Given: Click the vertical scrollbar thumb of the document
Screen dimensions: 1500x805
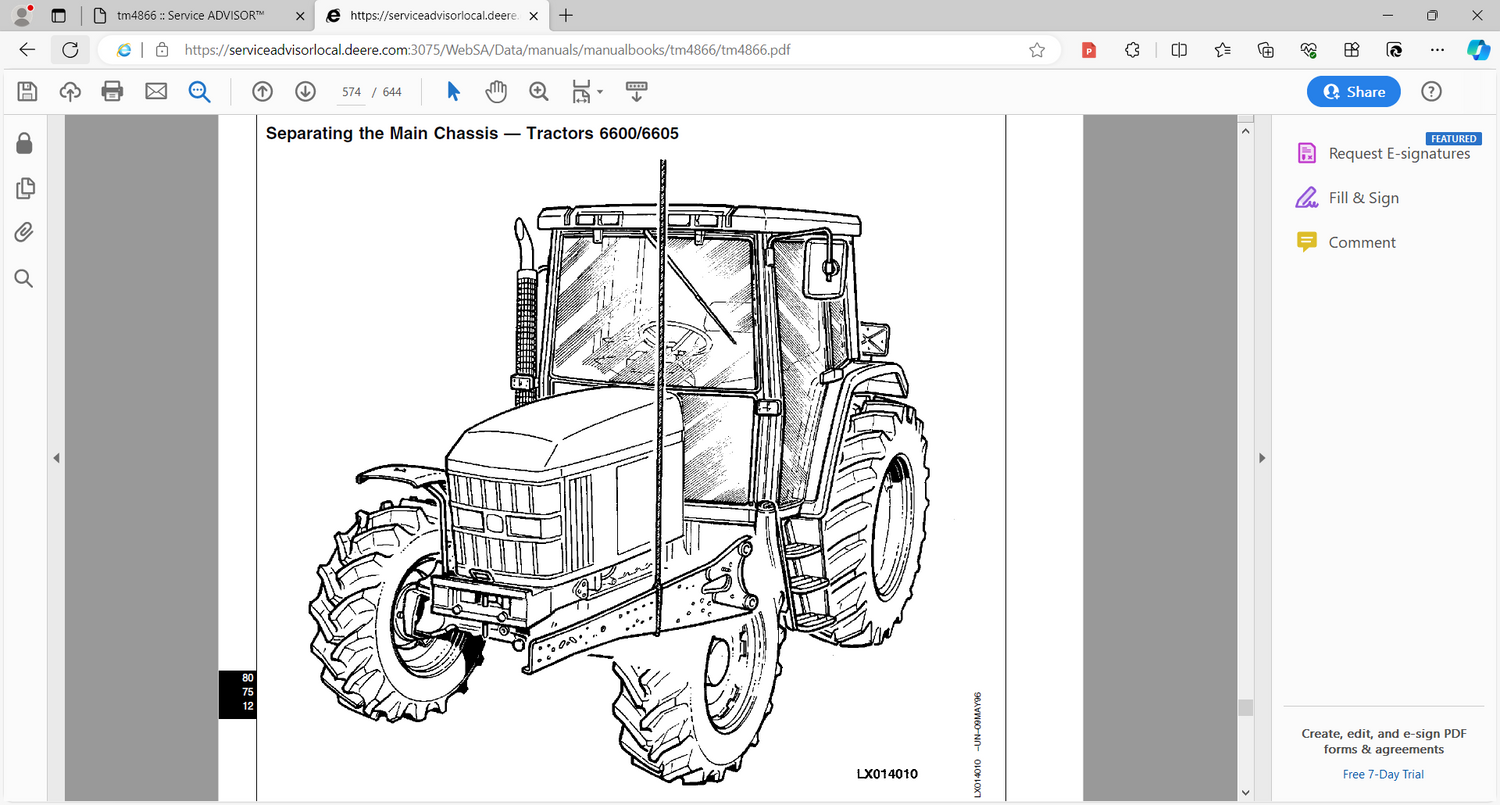Looking at the screenshot, I should [x=1245, y=708].
